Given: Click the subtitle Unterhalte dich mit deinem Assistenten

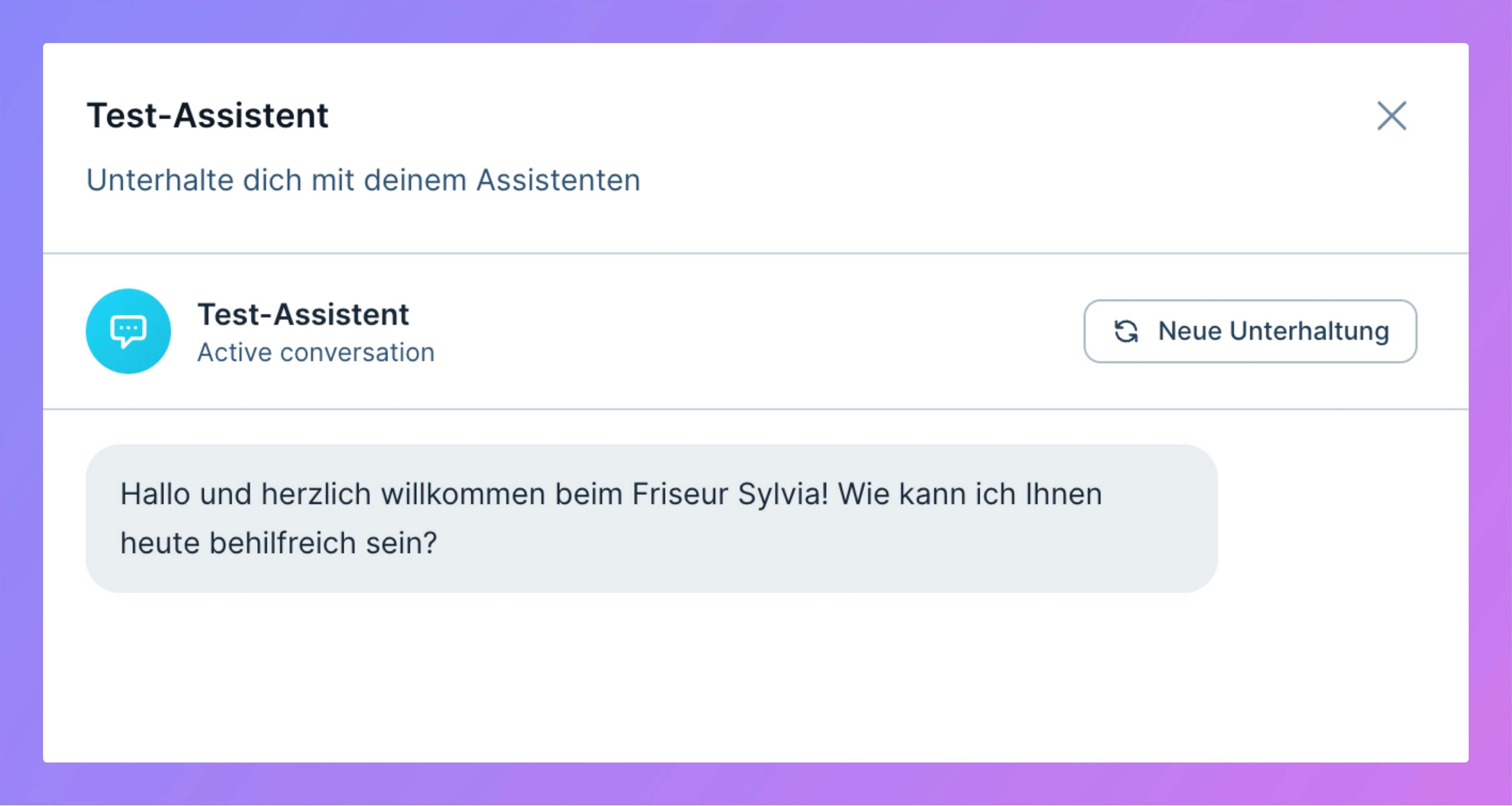Looking at the screenshot, I should tap(363, 180).
